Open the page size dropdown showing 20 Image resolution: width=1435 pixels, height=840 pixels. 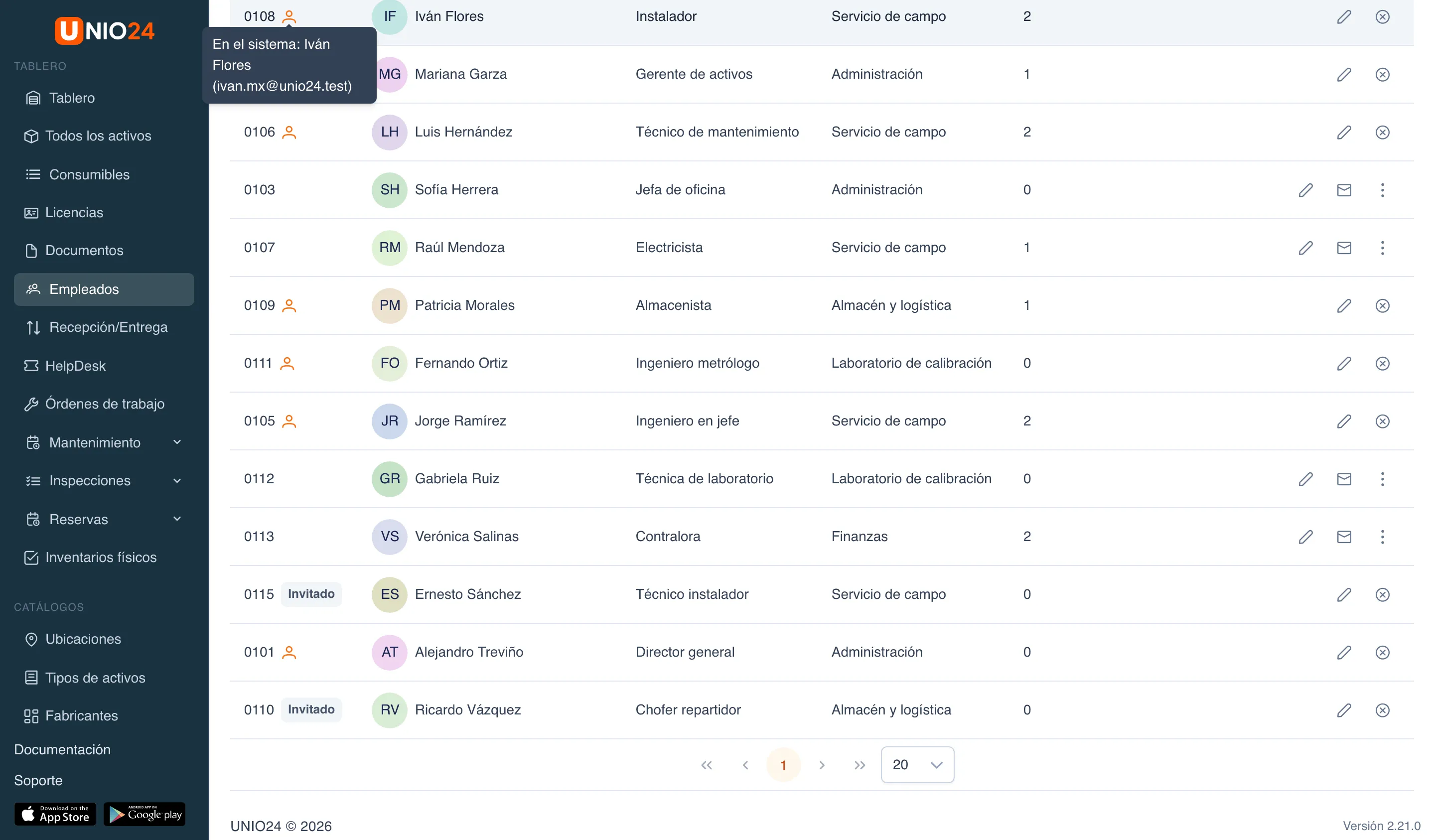917,765
